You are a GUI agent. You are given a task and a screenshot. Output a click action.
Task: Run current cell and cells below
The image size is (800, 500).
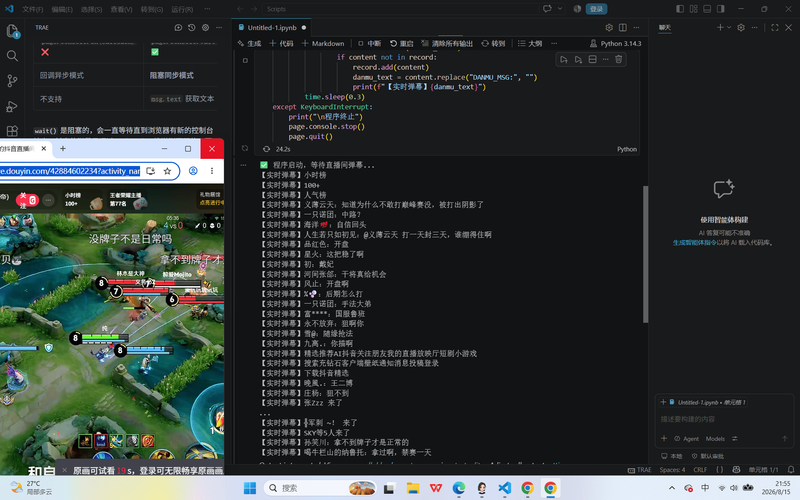tap(578, 60)
